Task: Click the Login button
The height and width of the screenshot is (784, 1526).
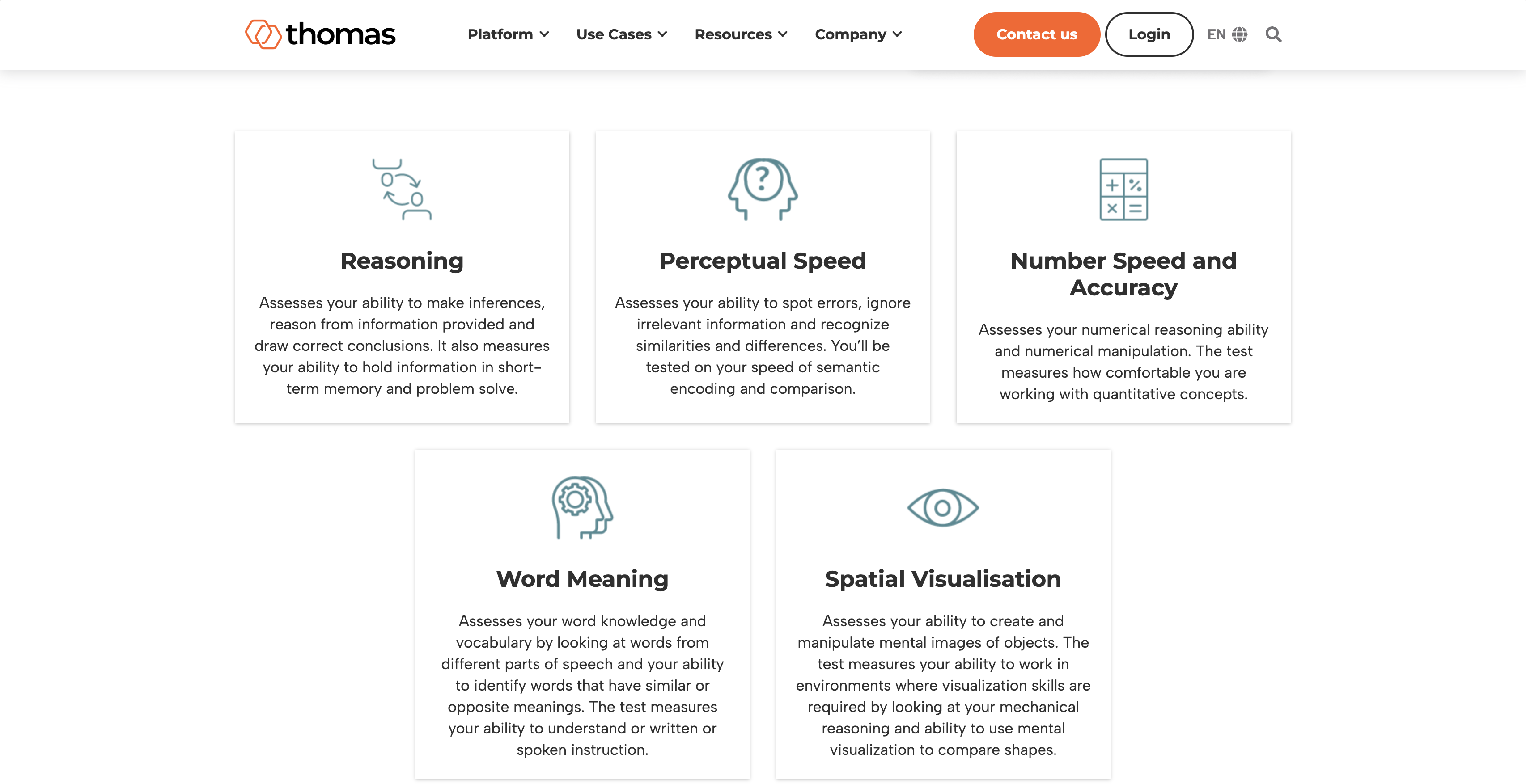Action: (1149, 34)
